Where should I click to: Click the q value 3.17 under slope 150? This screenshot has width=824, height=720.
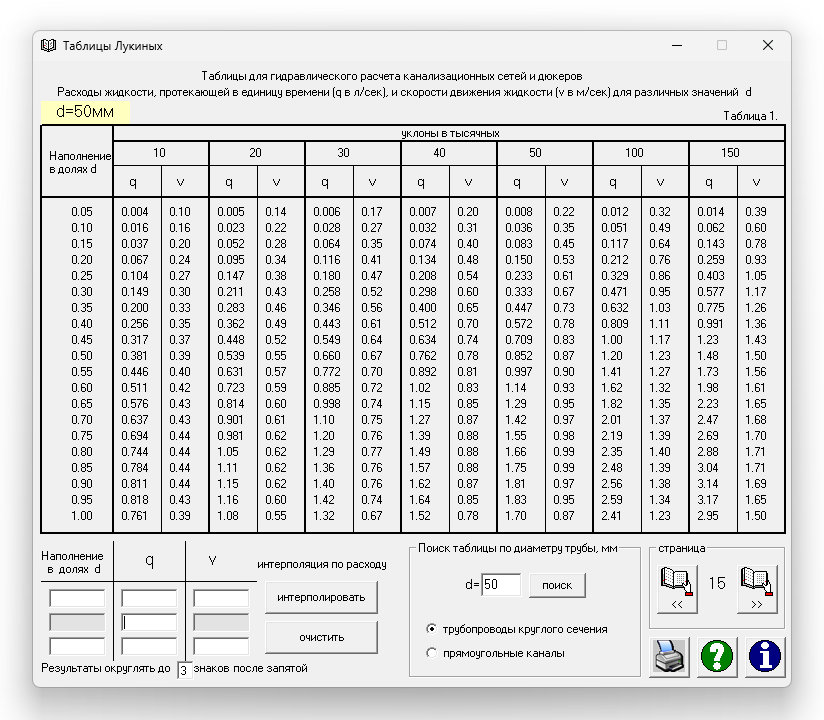pyautogui.click(x=708, y=500)
